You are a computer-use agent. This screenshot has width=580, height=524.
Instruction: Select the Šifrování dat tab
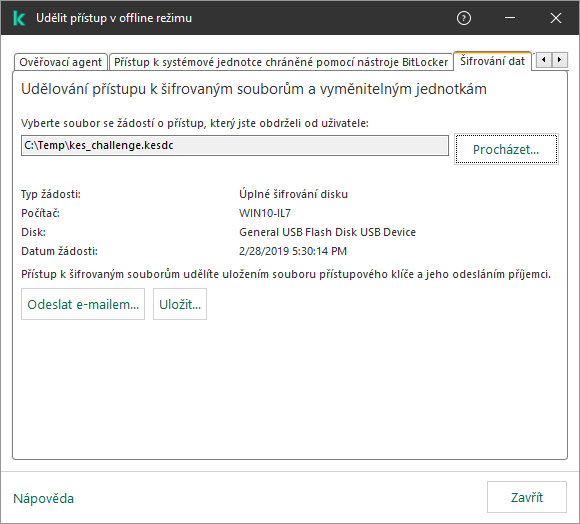(492, 61)
